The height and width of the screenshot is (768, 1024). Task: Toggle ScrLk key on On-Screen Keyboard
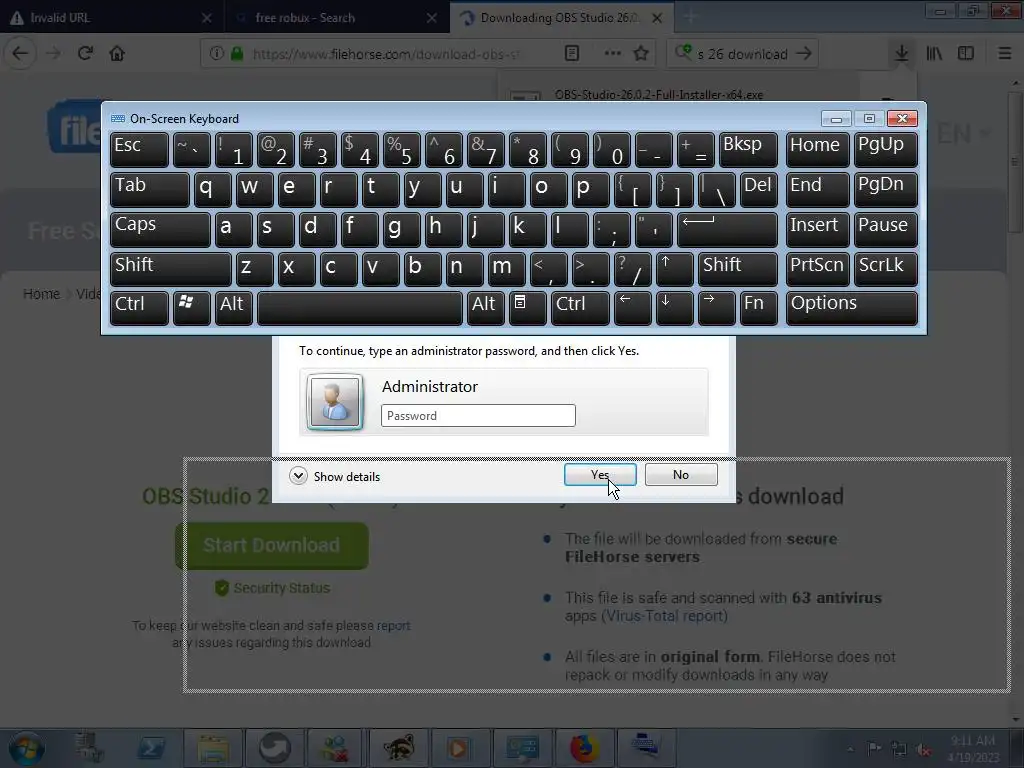[885, 270]
